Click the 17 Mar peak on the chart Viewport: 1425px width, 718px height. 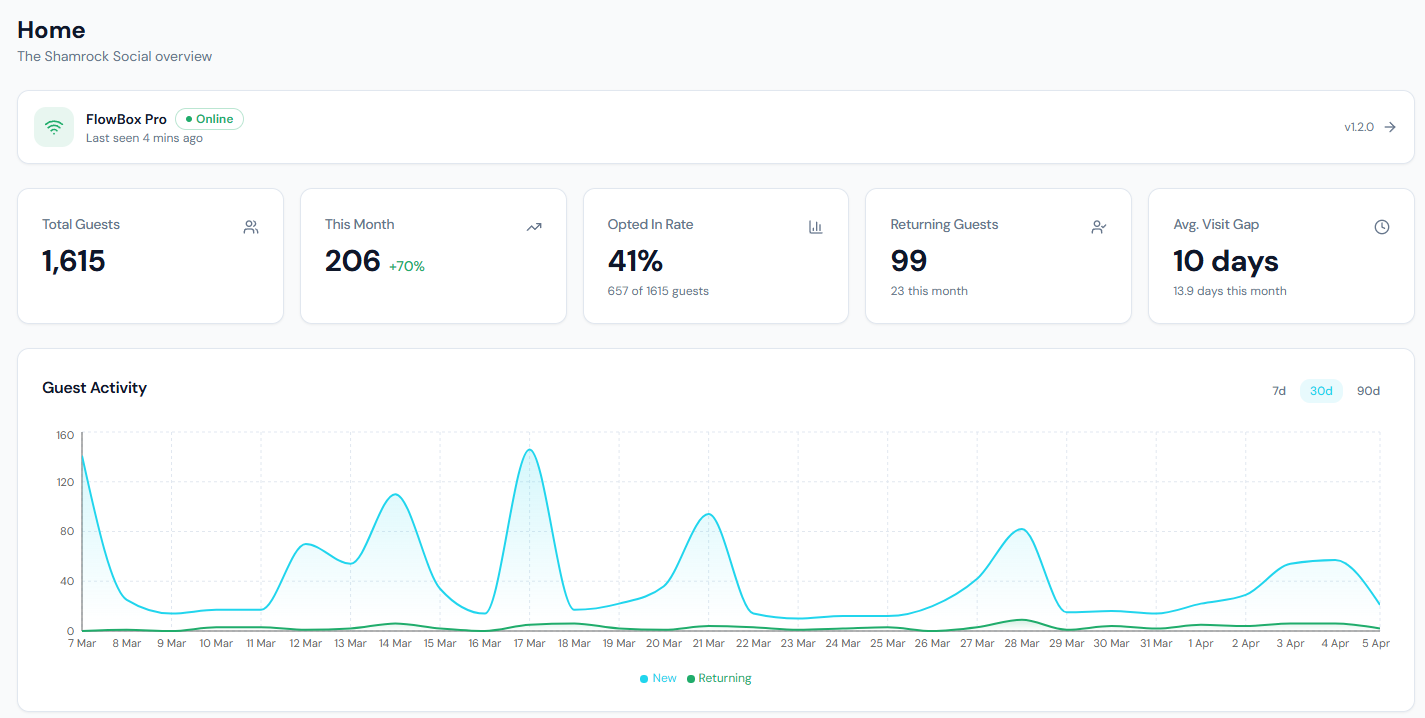point(529,450)
